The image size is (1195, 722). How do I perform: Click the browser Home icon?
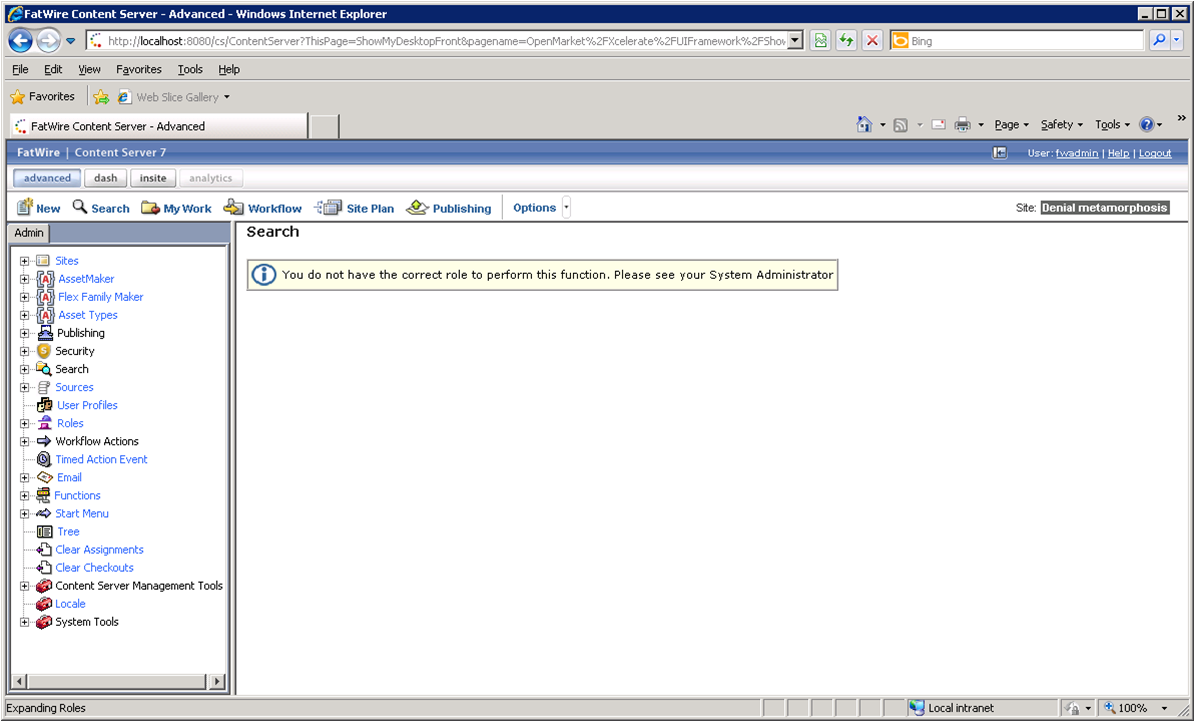point(863,124)
